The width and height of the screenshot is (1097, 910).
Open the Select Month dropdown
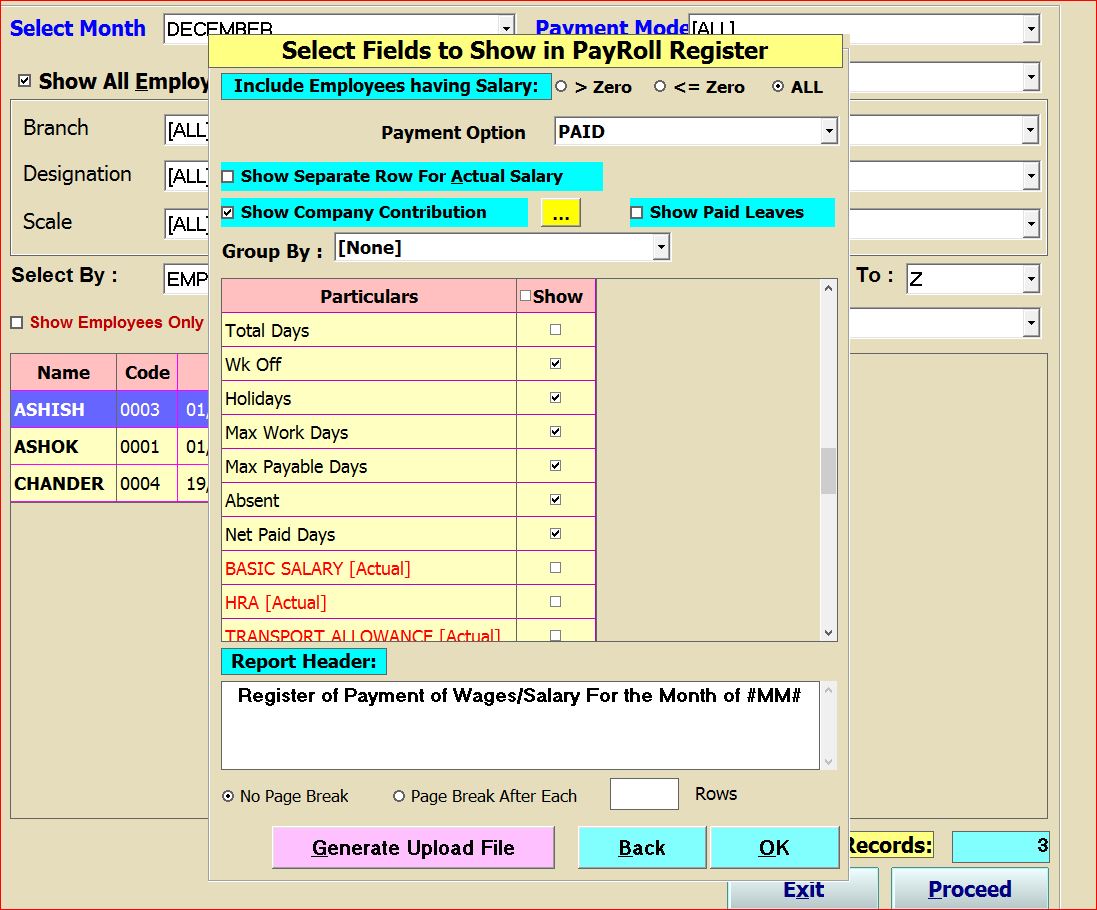(506, 29)
